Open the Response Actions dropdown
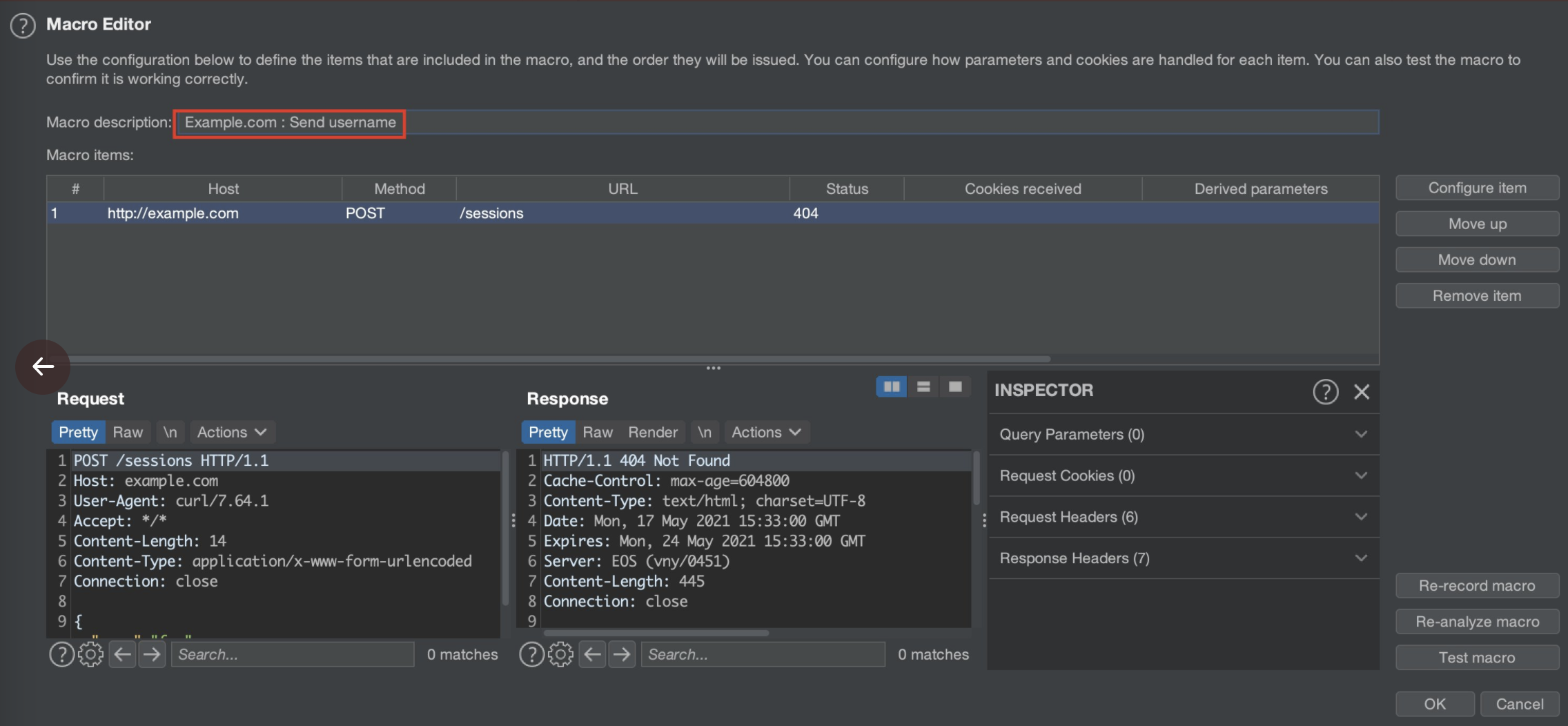Image resolution: width=1568 pixels, height=726 pixels. pos(767,433)
